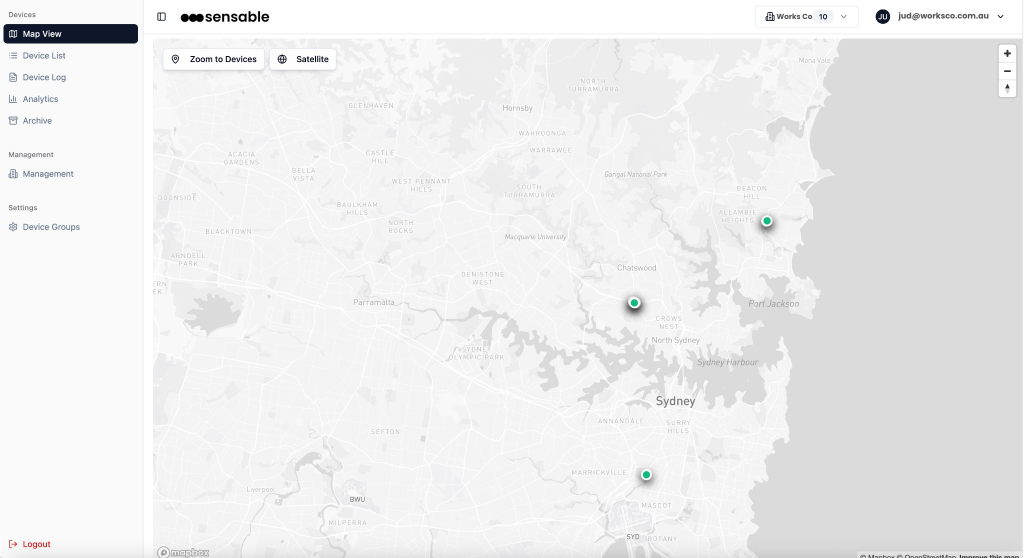
Task: Switch map to Satellite view
Action: (x=303, y=59)
